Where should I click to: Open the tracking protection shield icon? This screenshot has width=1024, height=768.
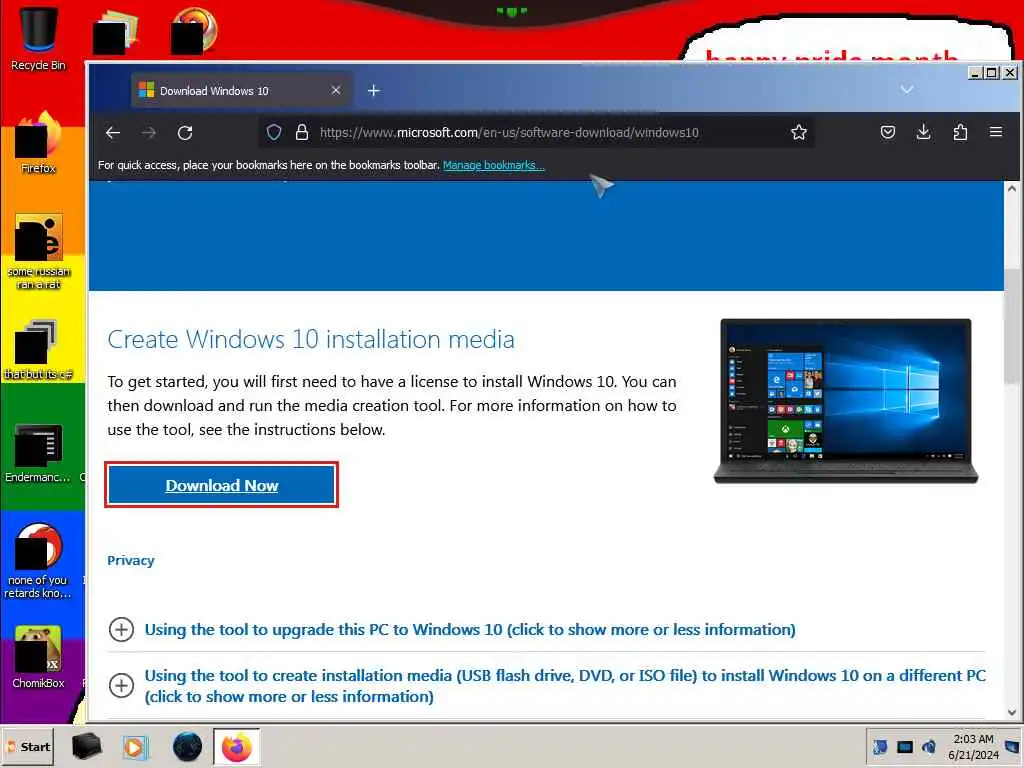tap(274, 133)
